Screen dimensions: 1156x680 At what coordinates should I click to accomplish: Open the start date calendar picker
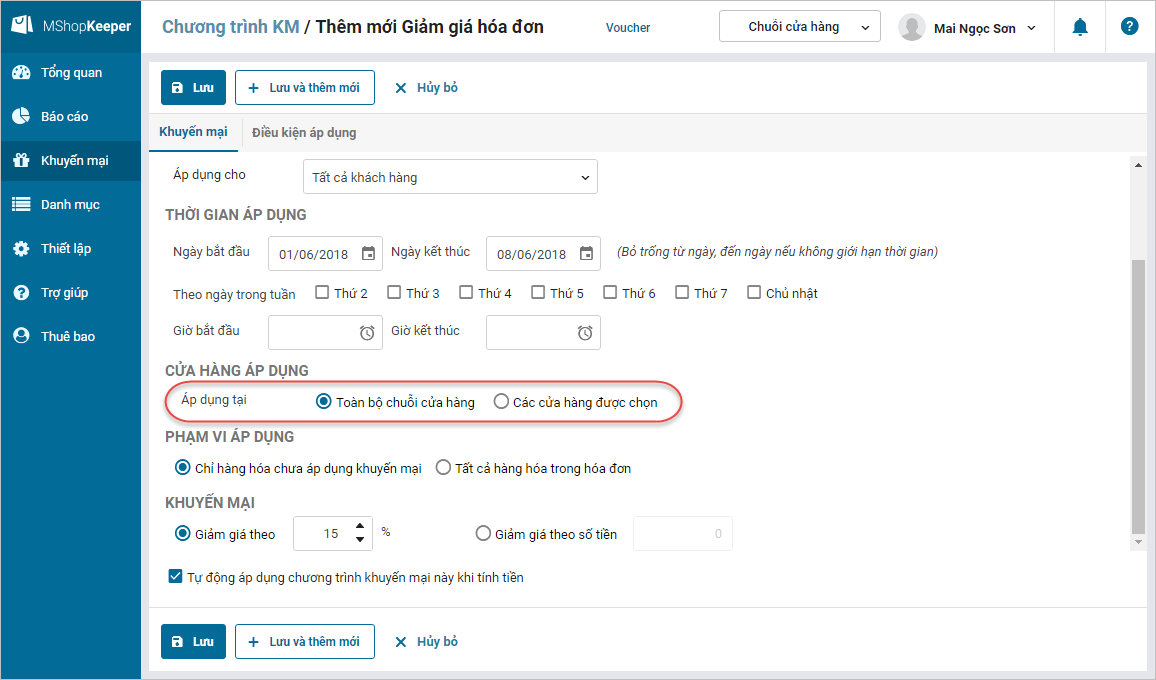[369, 254]
